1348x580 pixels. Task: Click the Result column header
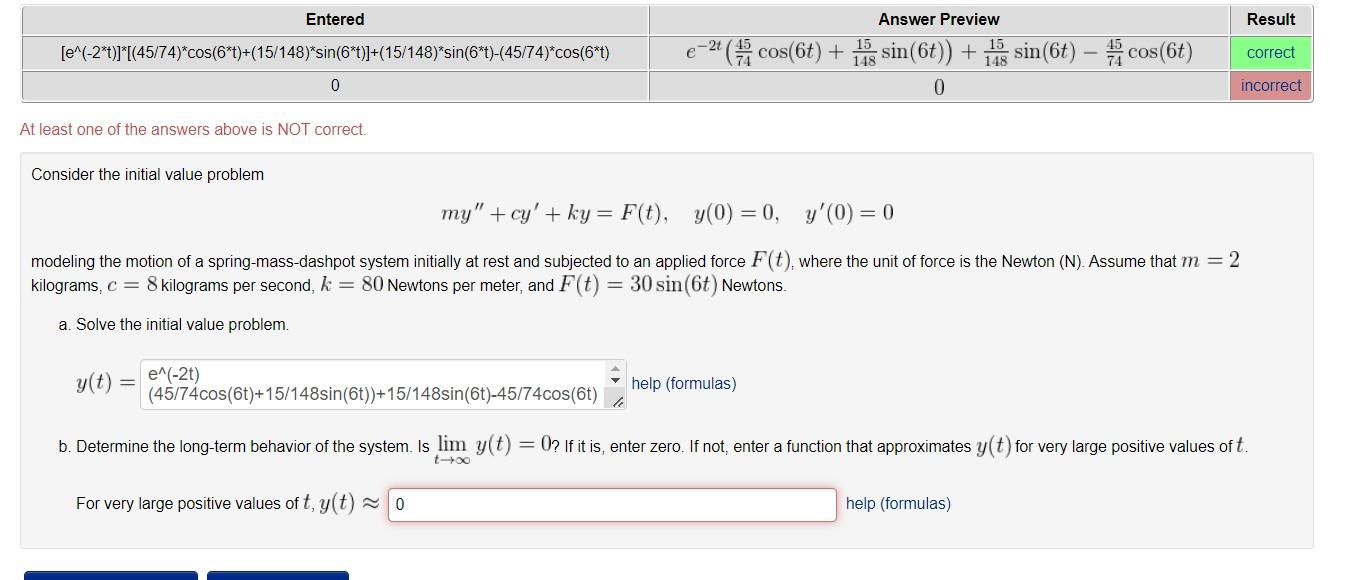1270,18
